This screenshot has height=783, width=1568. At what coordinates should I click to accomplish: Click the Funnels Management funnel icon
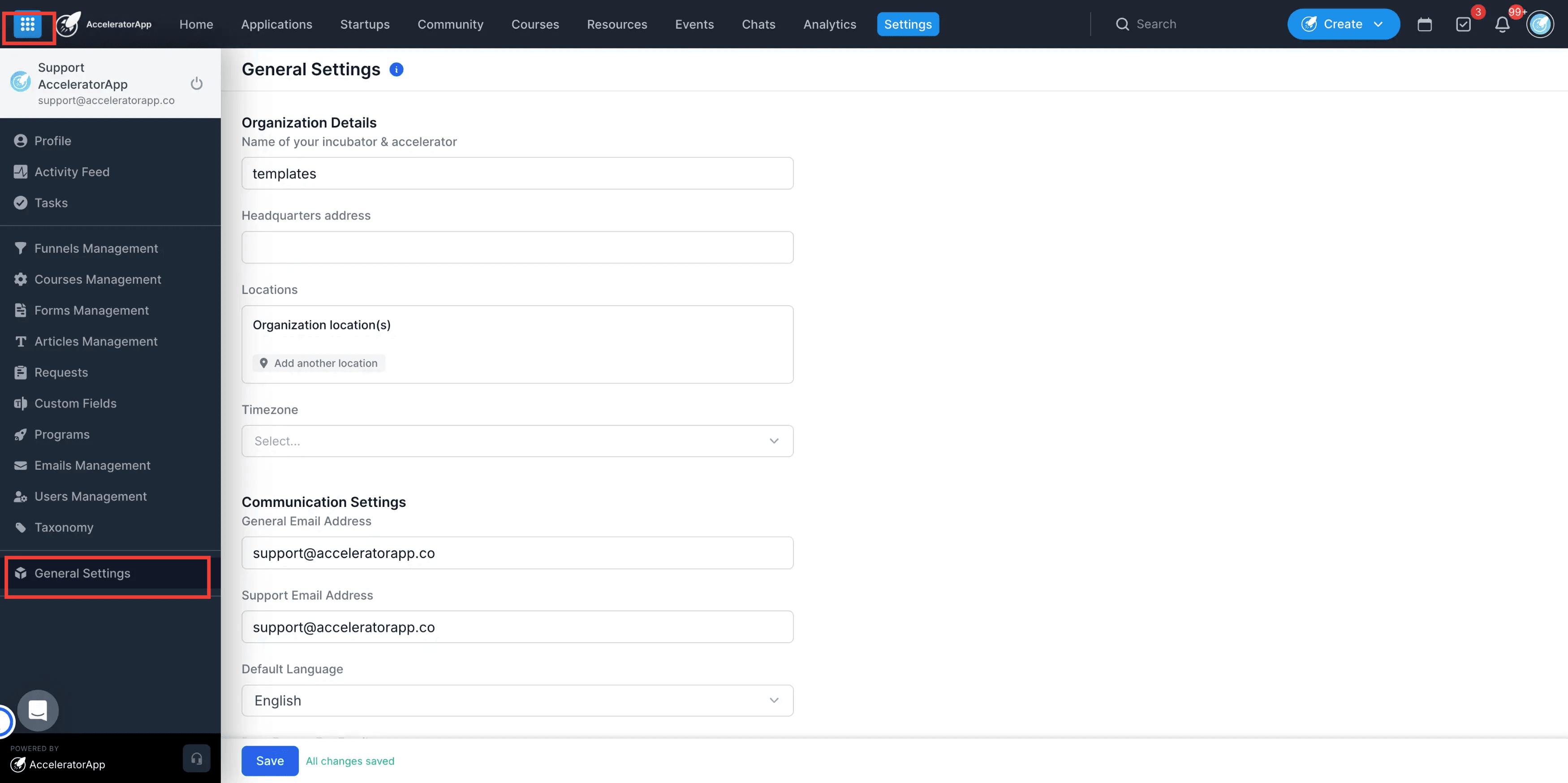pyautogui.click(x=21, y=248)
